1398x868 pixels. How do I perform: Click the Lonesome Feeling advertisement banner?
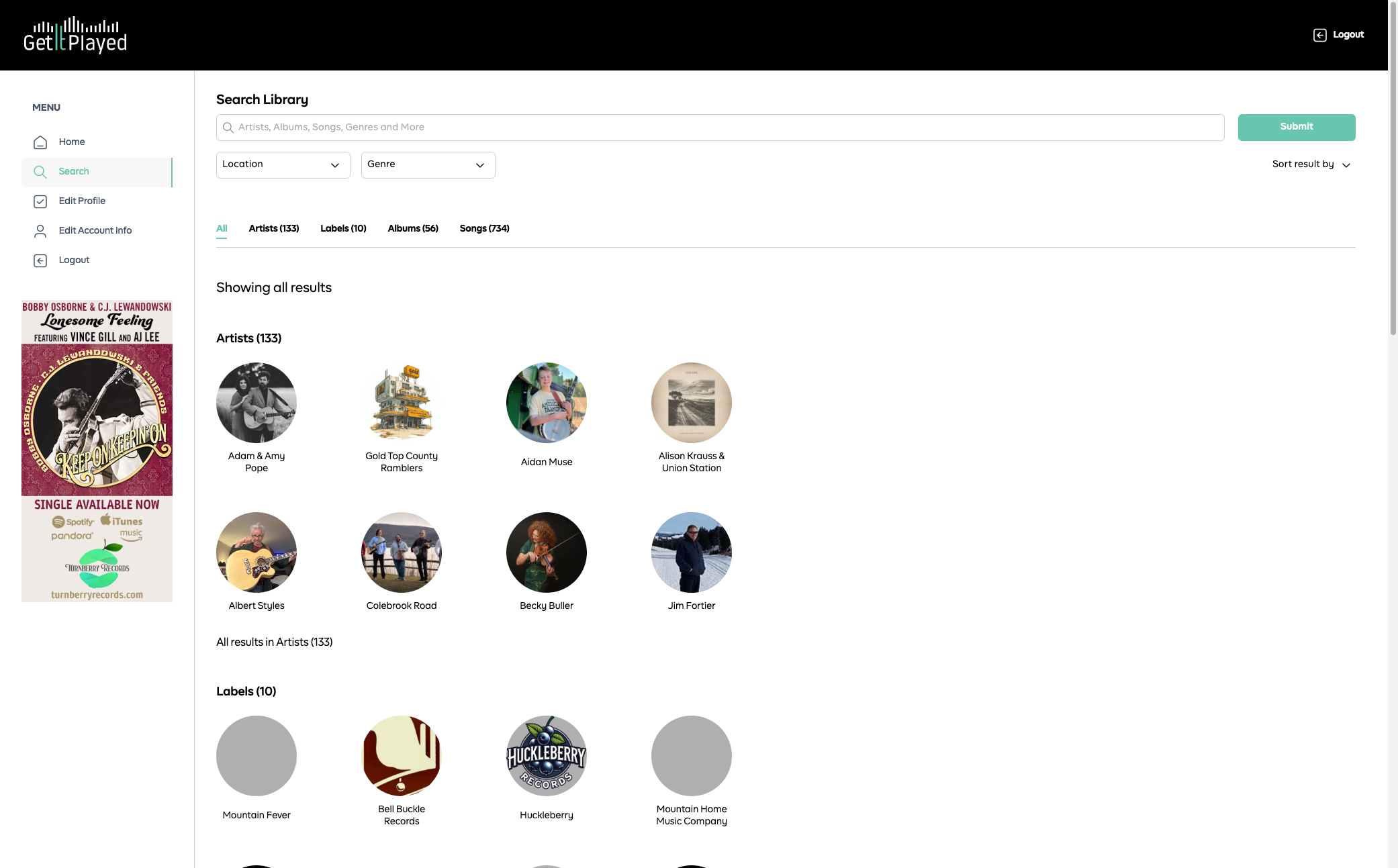[x=97, y=450]
